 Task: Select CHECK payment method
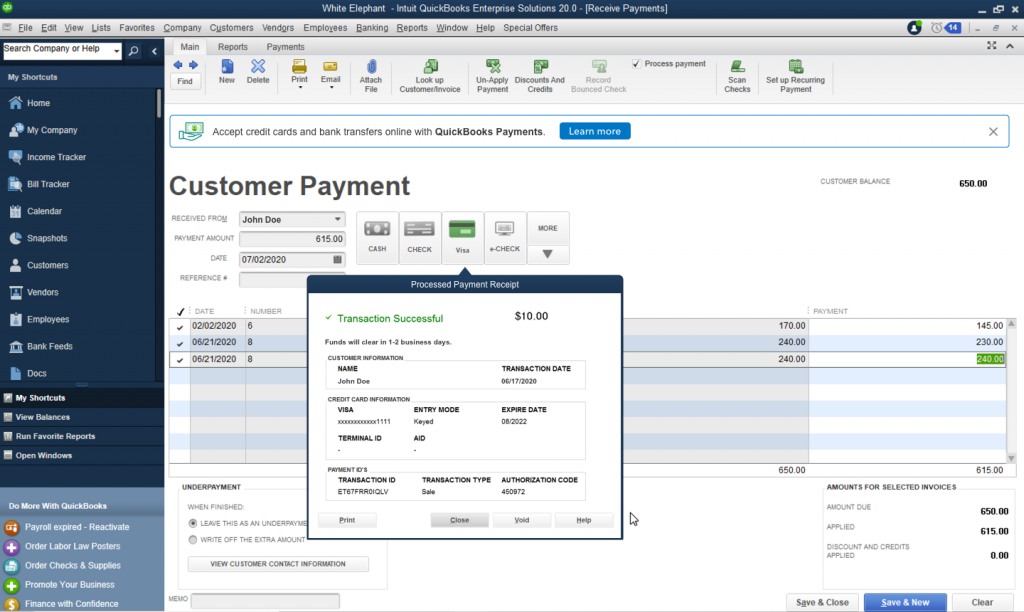(419, 238)
